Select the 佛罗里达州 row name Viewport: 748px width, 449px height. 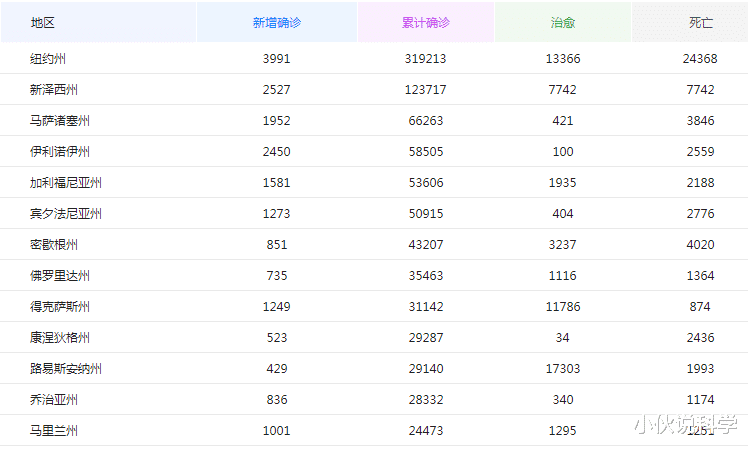click(x=60, y=276)
